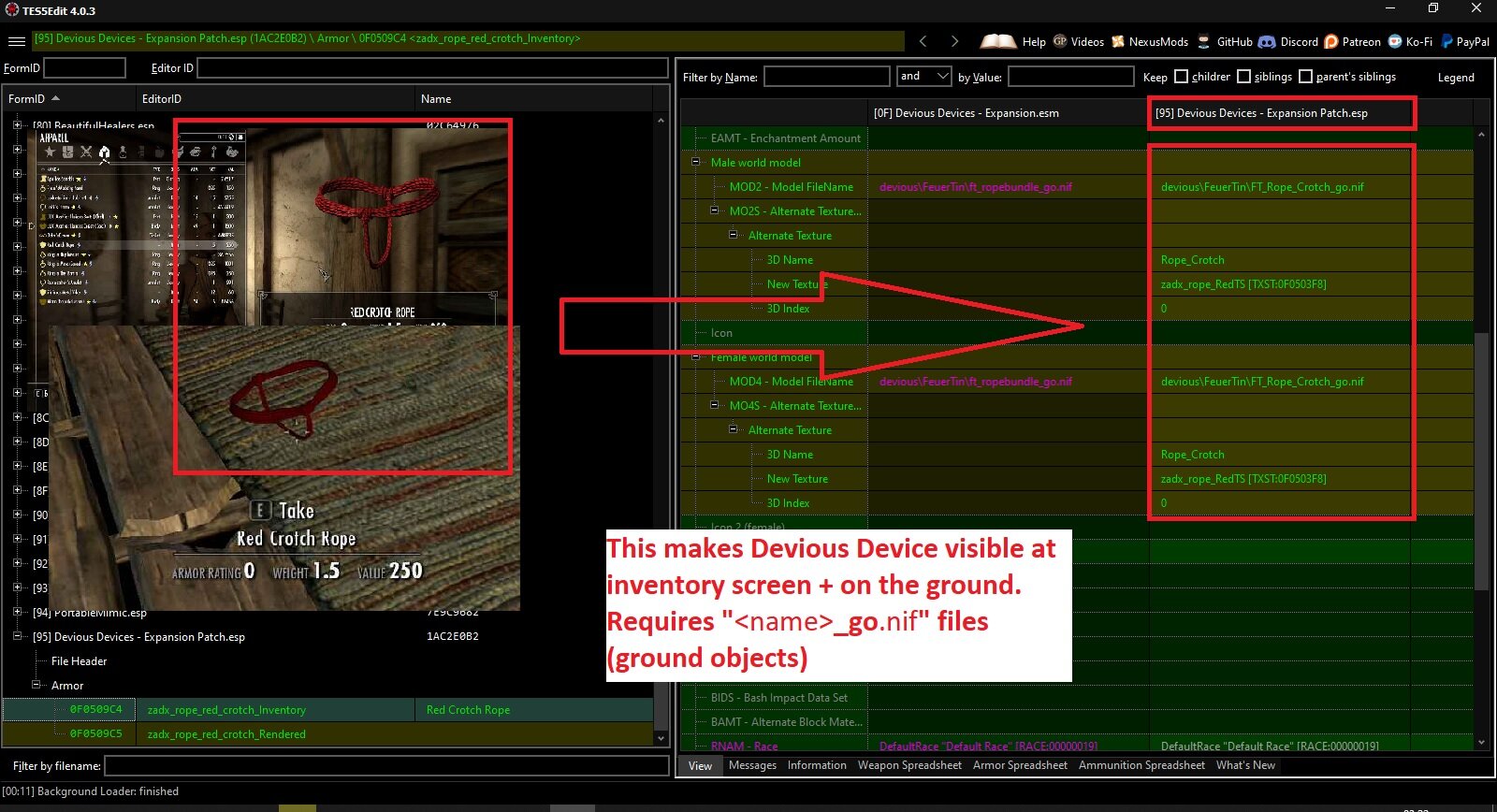
Task: Open the Ammunition Spreadsheet tab
Action: click(x=1141, y=765)
